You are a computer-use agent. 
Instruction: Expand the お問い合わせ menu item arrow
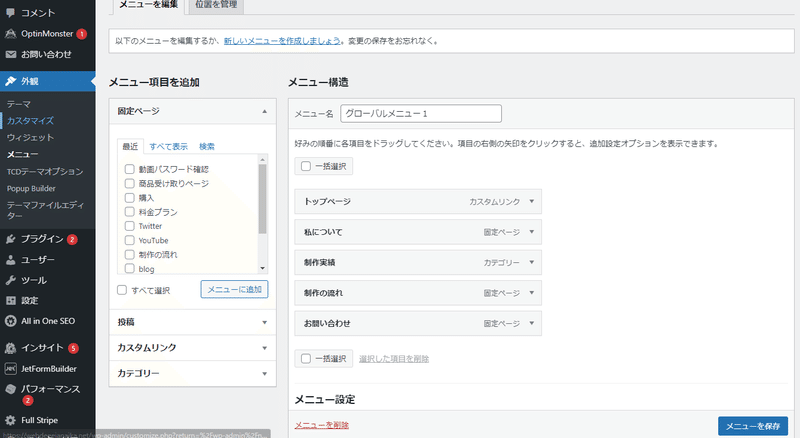[x=532, y=323]
